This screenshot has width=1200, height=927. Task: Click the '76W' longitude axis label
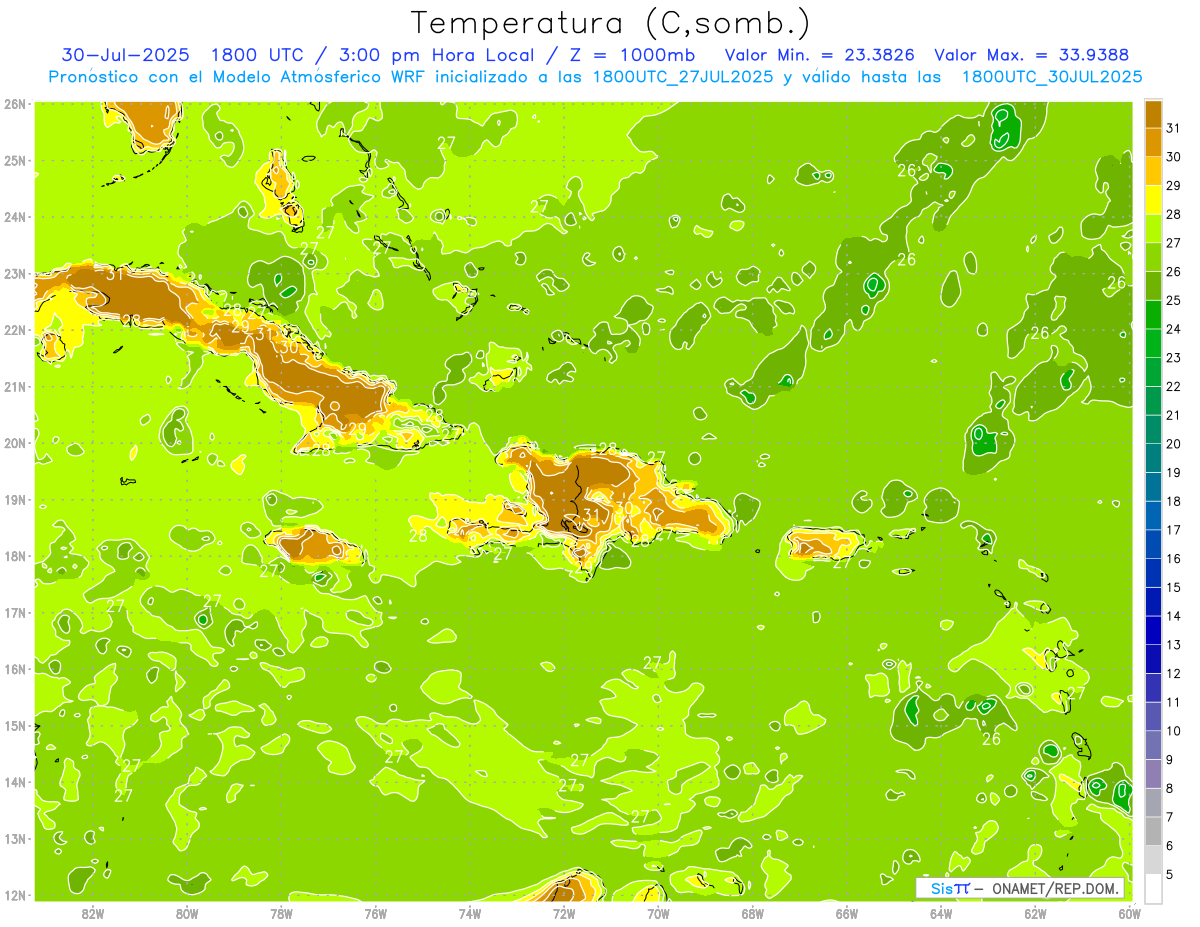click(375, 912)
